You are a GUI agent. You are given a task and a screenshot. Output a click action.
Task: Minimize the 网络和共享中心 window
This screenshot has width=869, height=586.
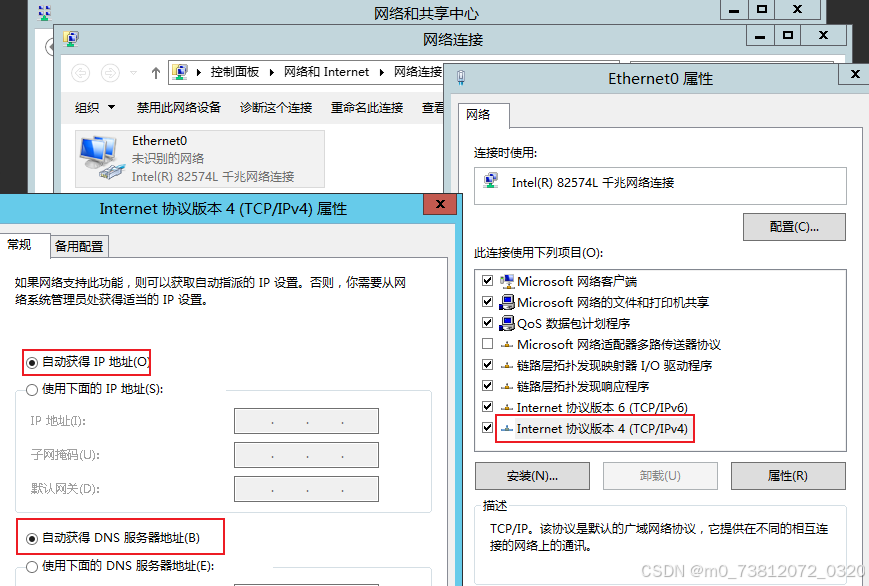click(x=734, y=10)
